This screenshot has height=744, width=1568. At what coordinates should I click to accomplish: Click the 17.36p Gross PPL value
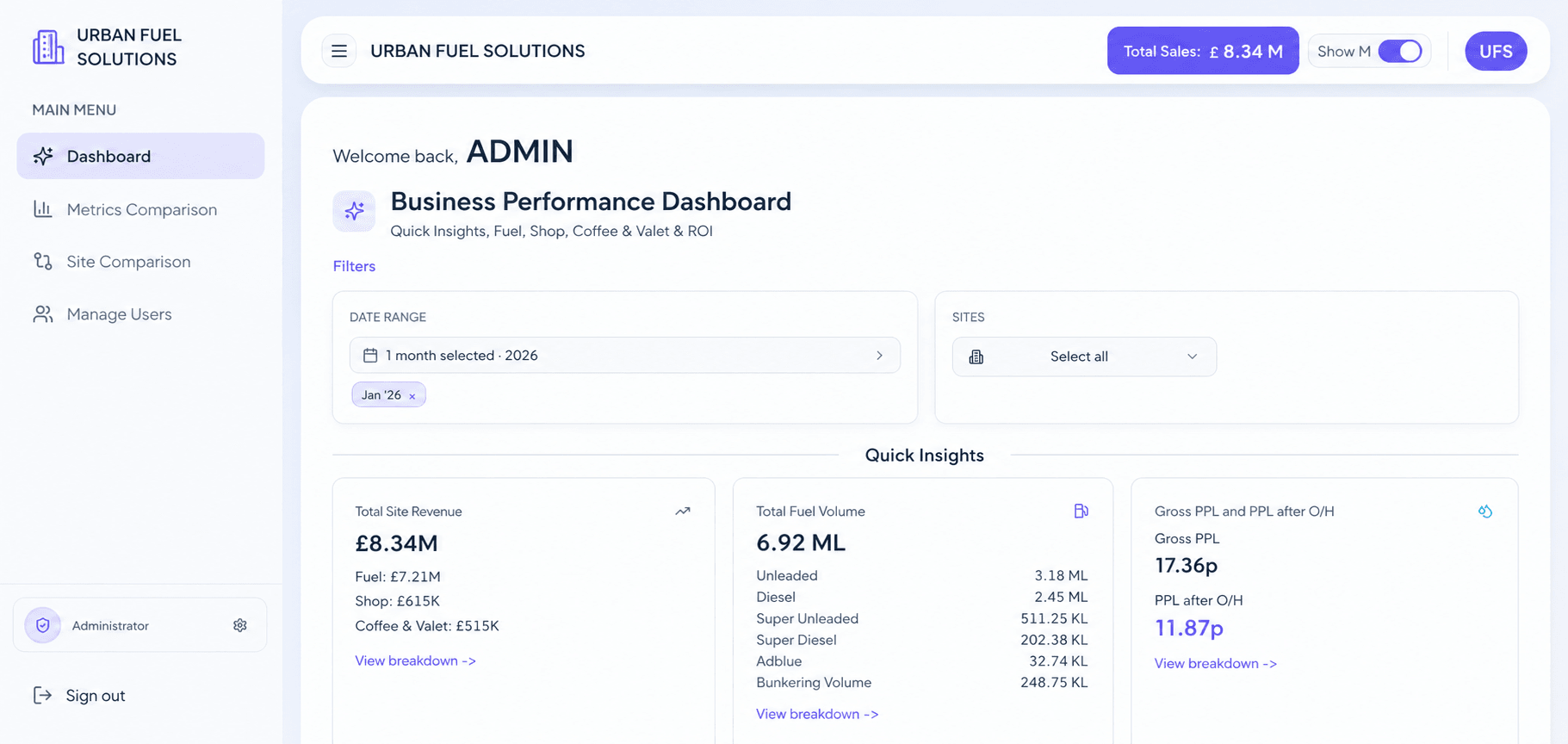1187,565
